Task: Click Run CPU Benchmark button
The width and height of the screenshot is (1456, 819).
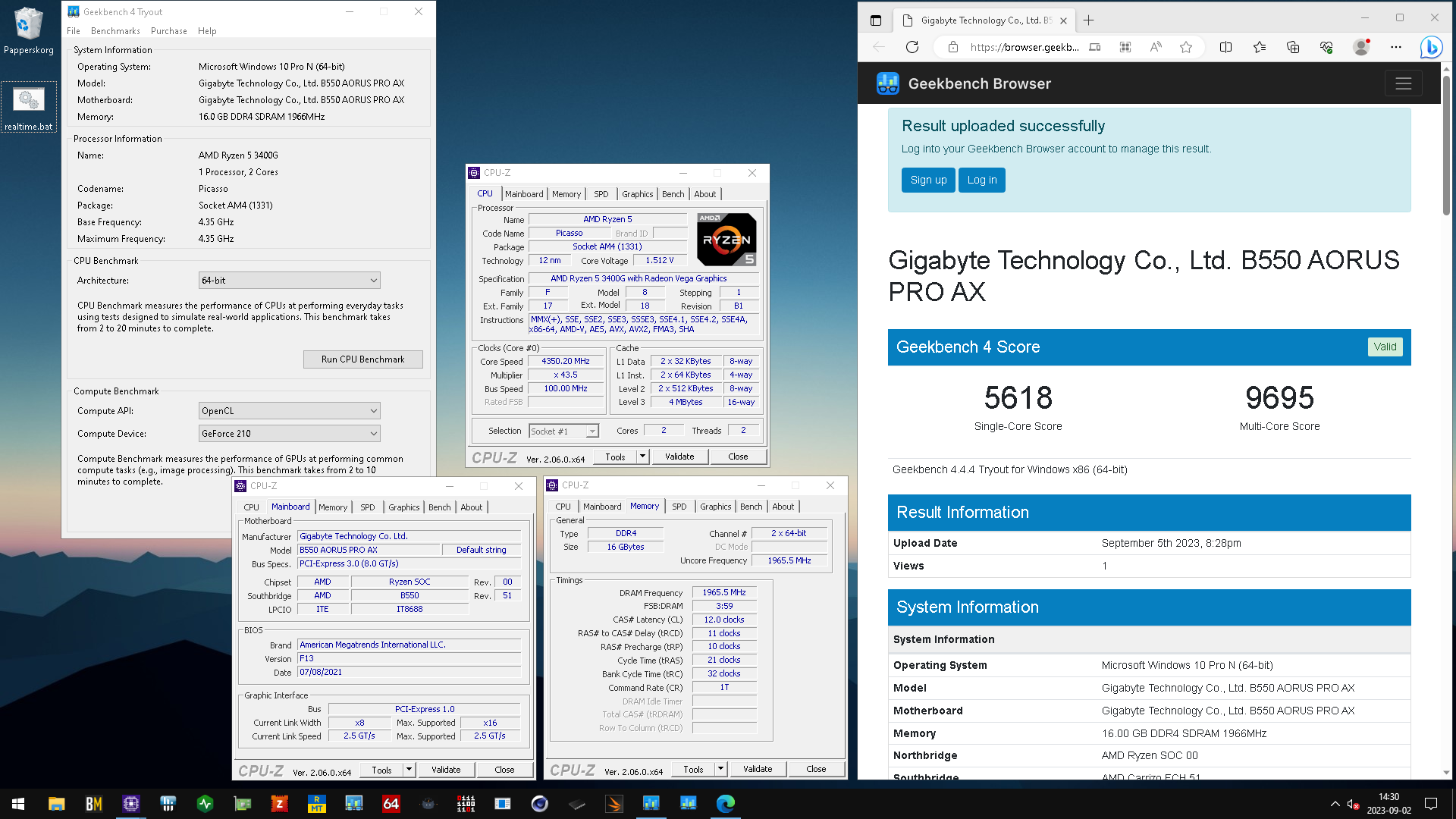Action: pos(362,359)
